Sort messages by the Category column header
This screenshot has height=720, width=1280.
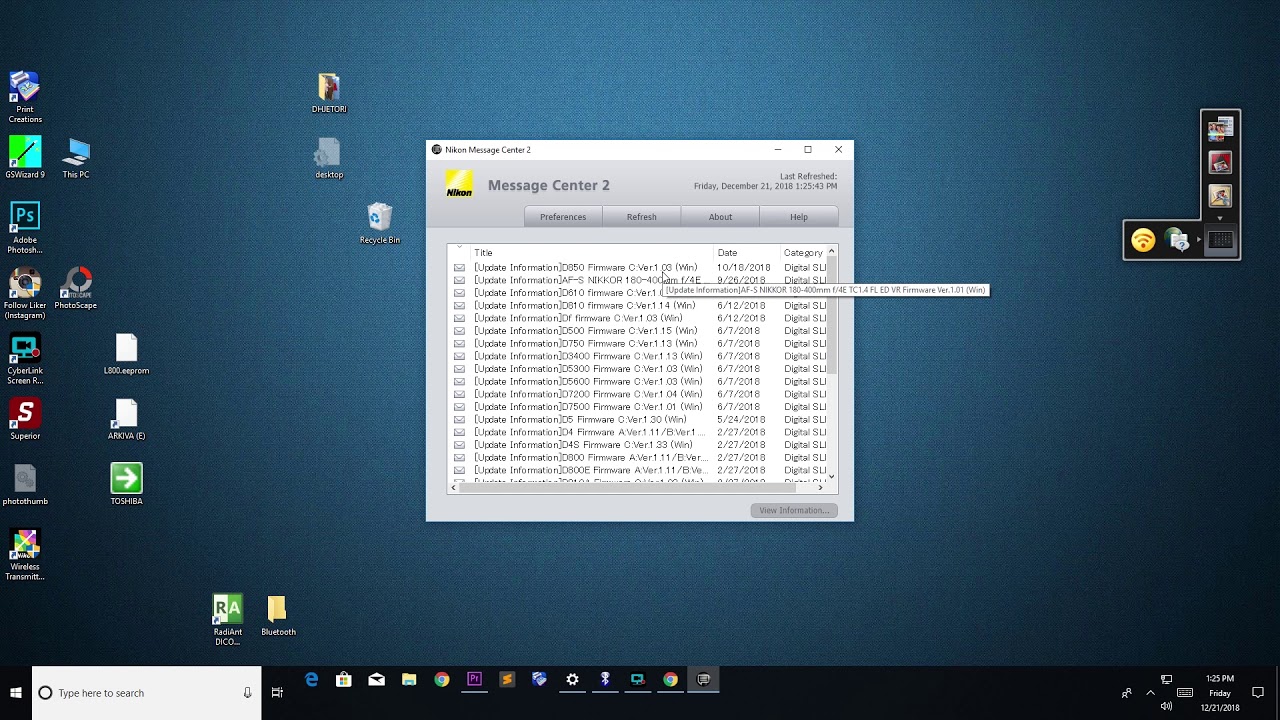click(x=803, y=253)
